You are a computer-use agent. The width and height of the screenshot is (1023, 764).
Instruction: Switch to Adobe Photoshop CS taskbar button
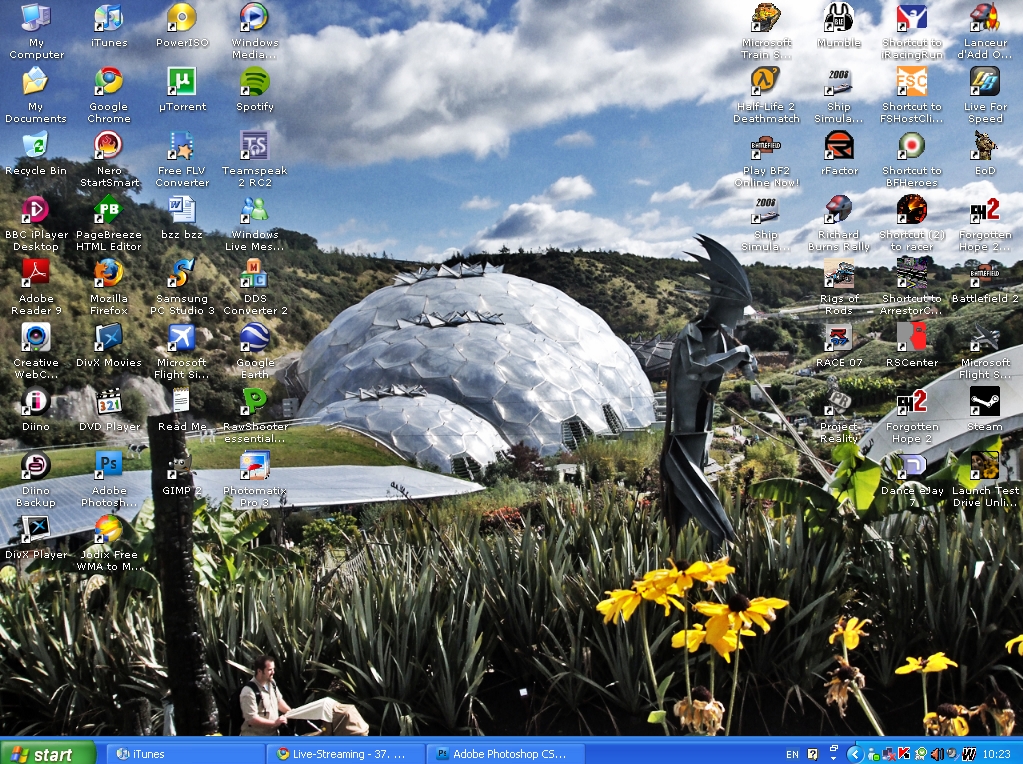506,754
